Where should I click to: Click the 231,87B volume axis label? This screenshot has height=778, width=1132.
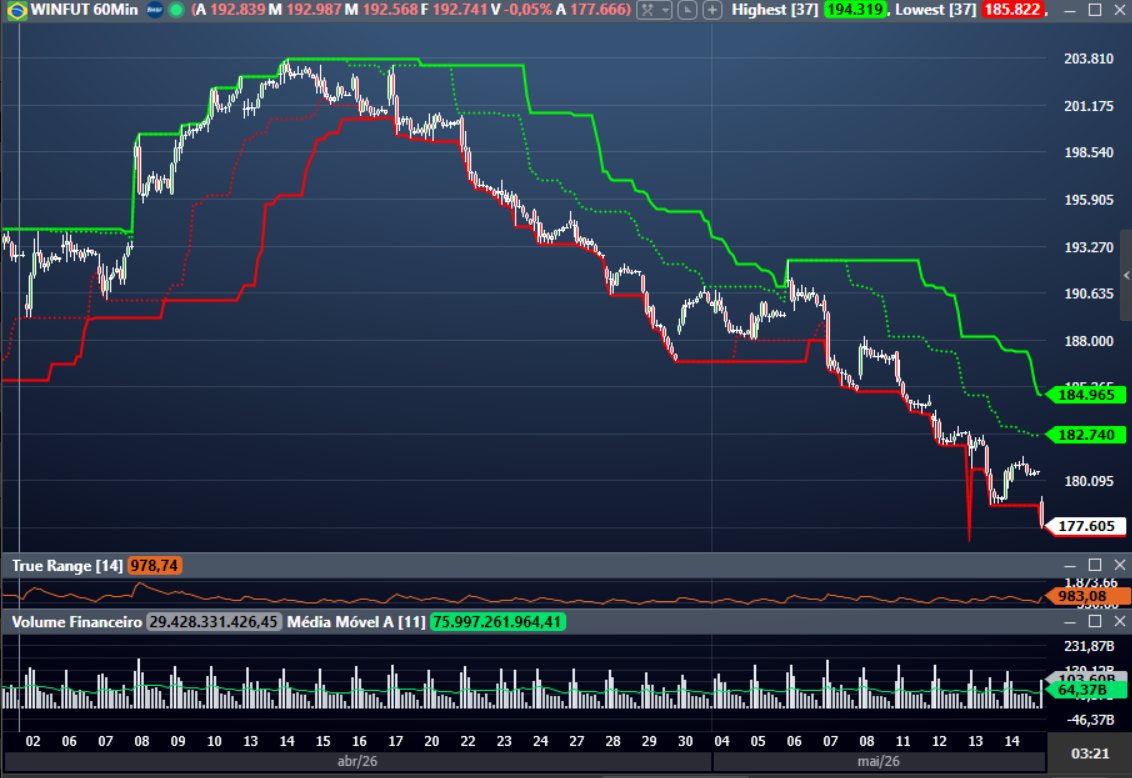click(1089, 646)
